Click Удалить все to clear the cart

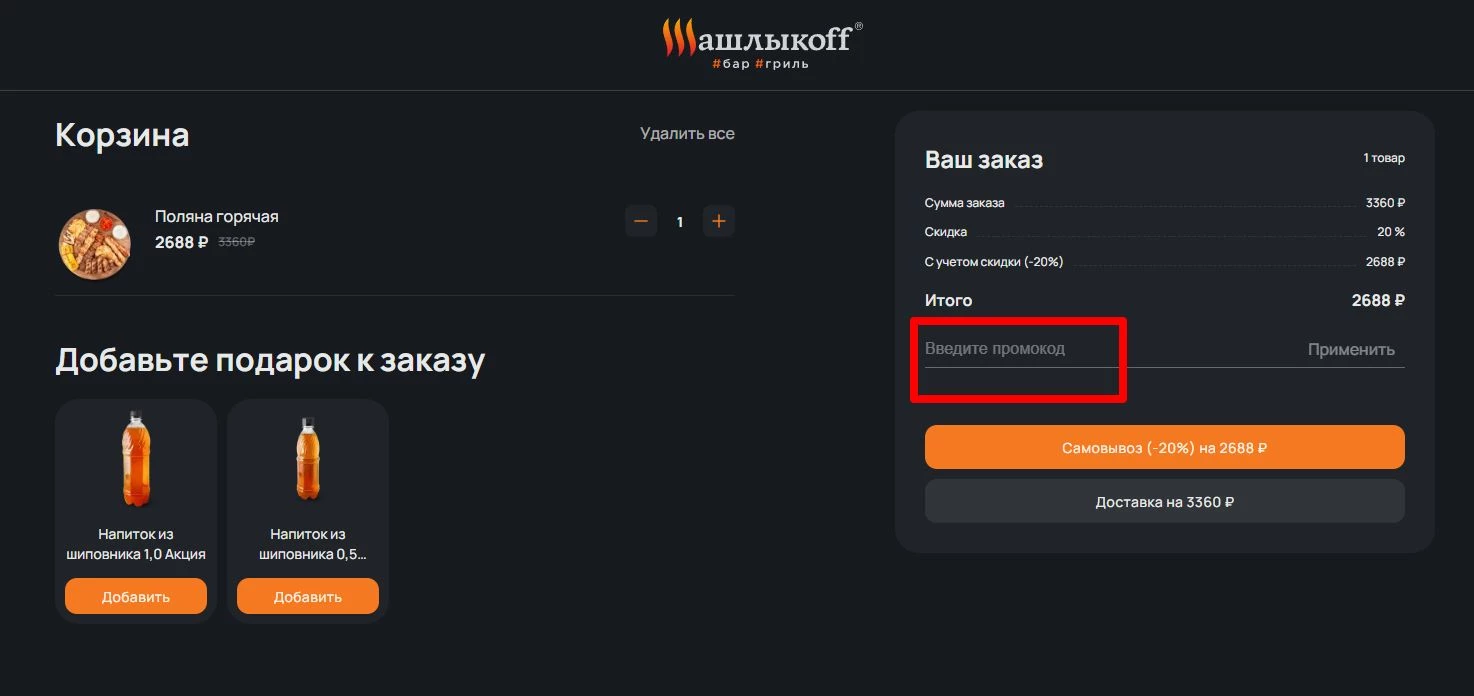click(687, 132)
